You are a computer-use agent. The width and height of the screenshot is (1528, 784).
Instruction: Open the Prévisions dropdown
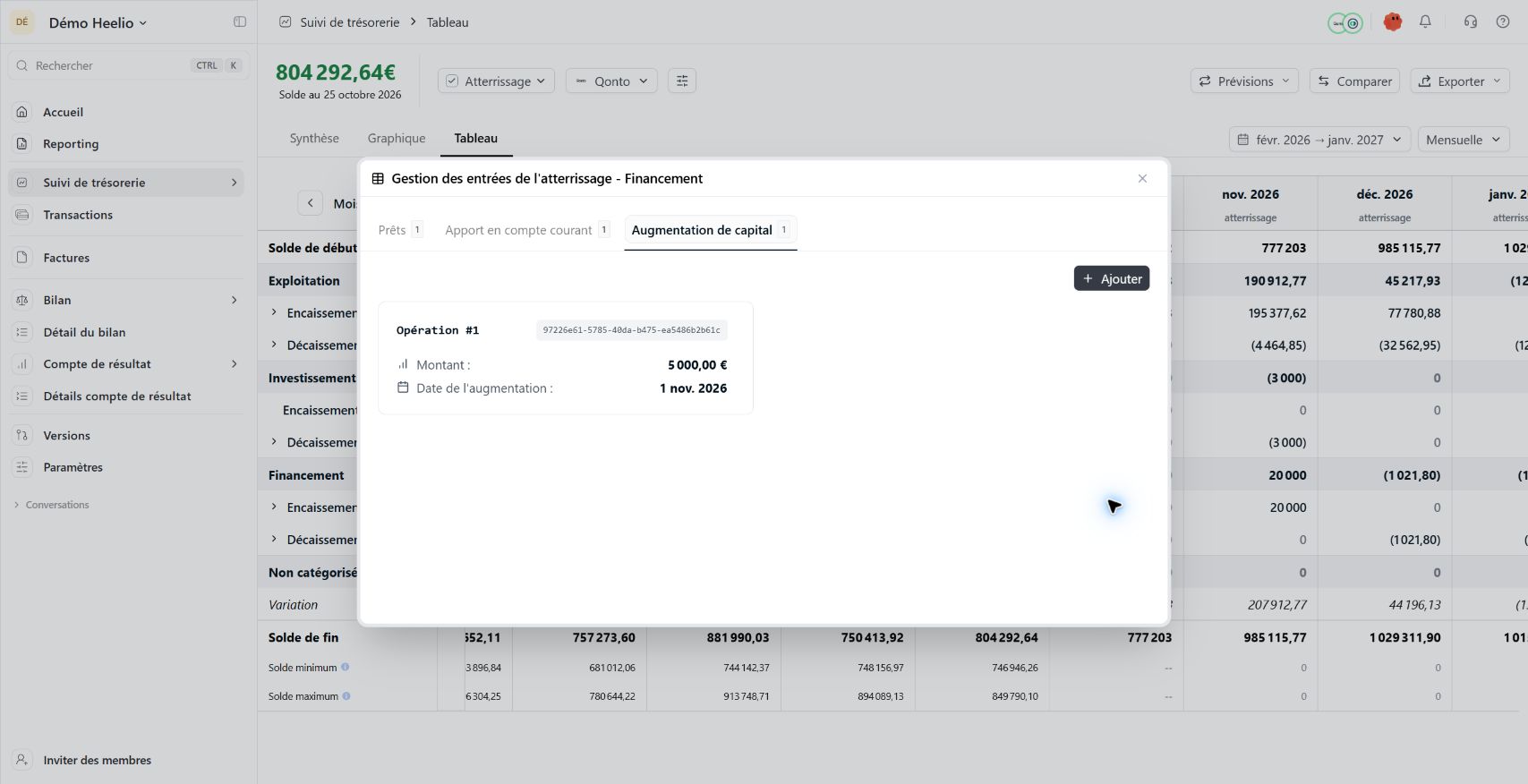click(x=1244, y=81)
